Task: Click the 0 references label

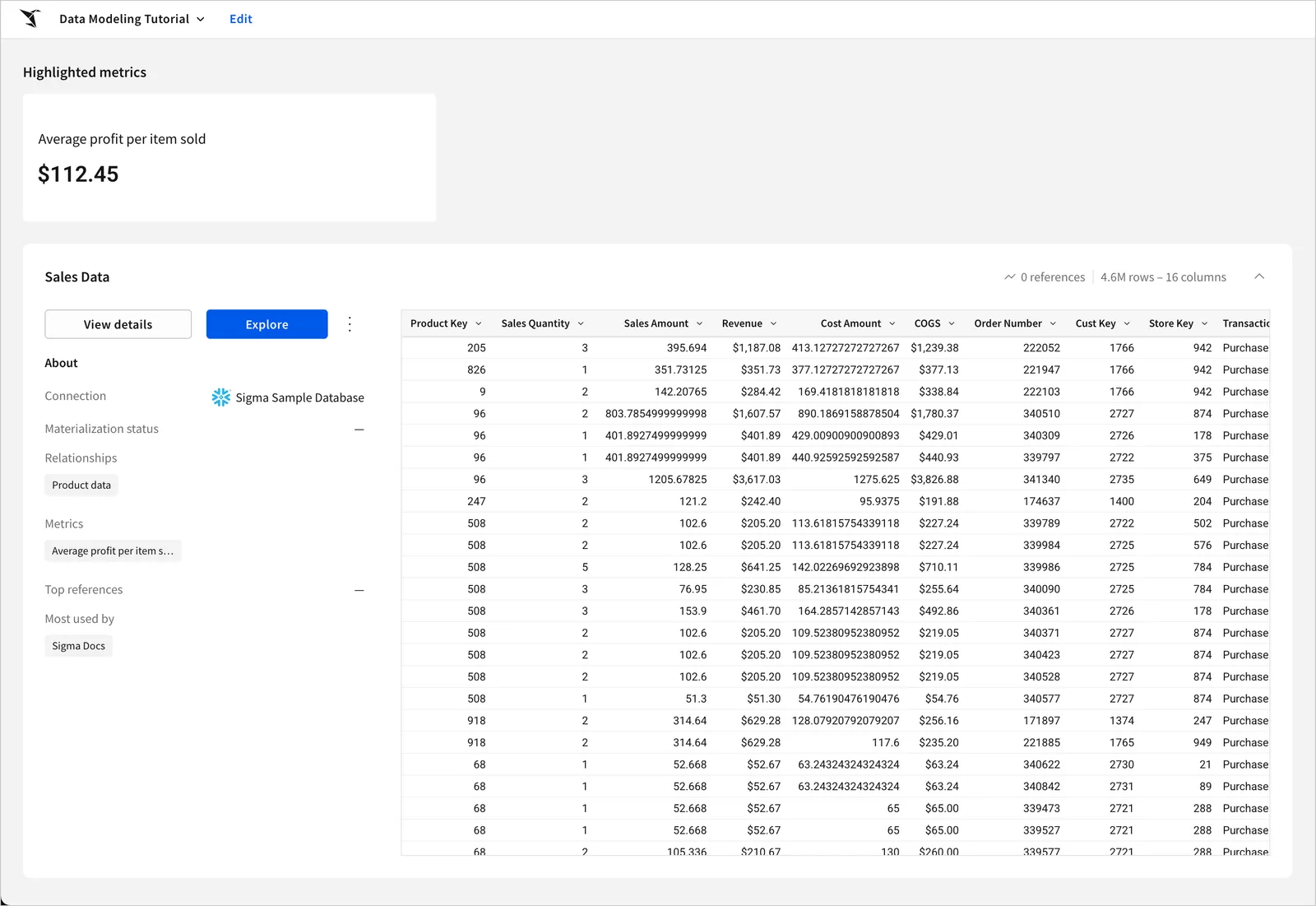Action: (x=1053, y=277)
